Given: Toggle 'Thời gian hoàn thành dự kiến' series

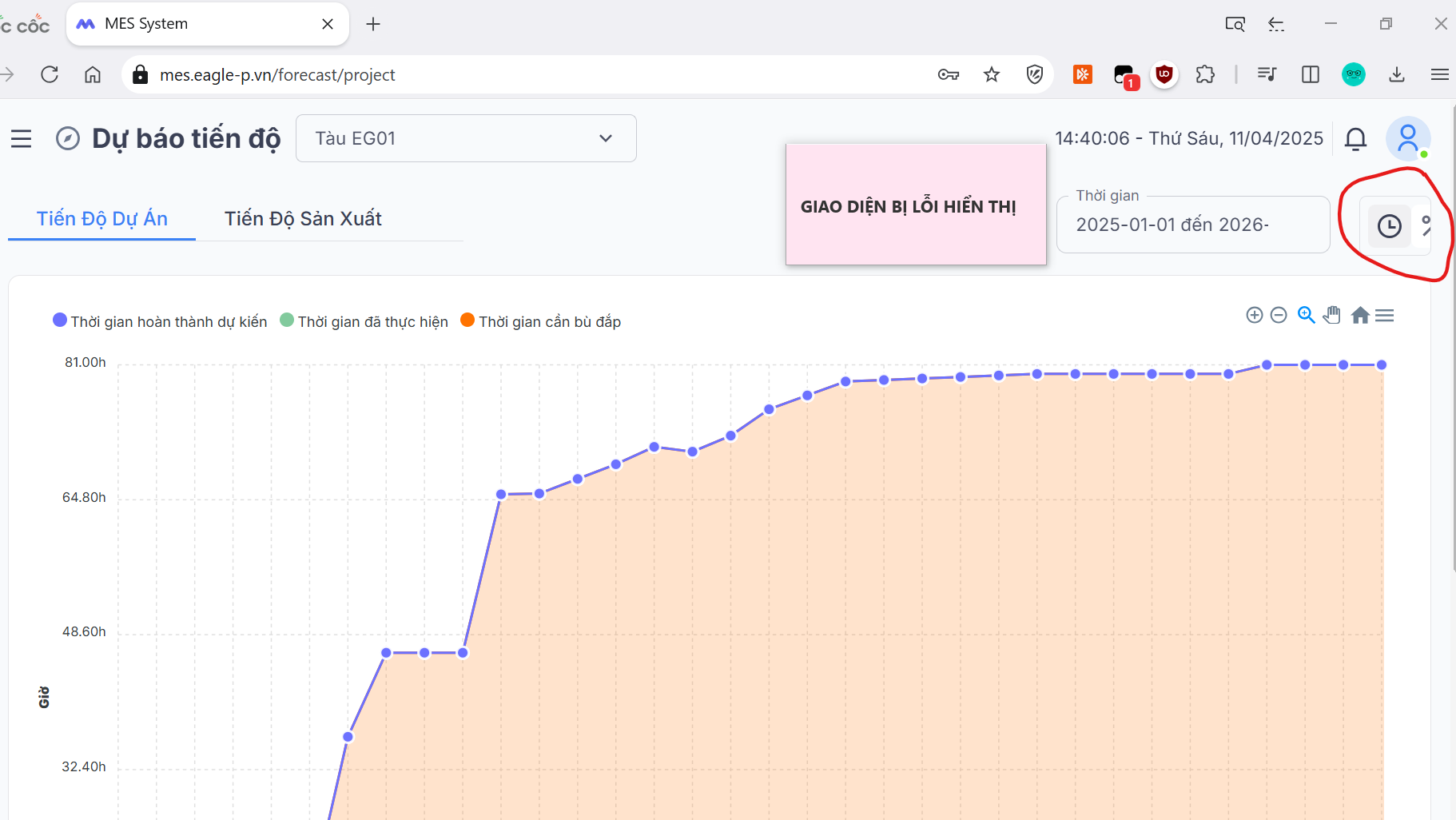Looking at the screenshot, I should pos(160,321).
